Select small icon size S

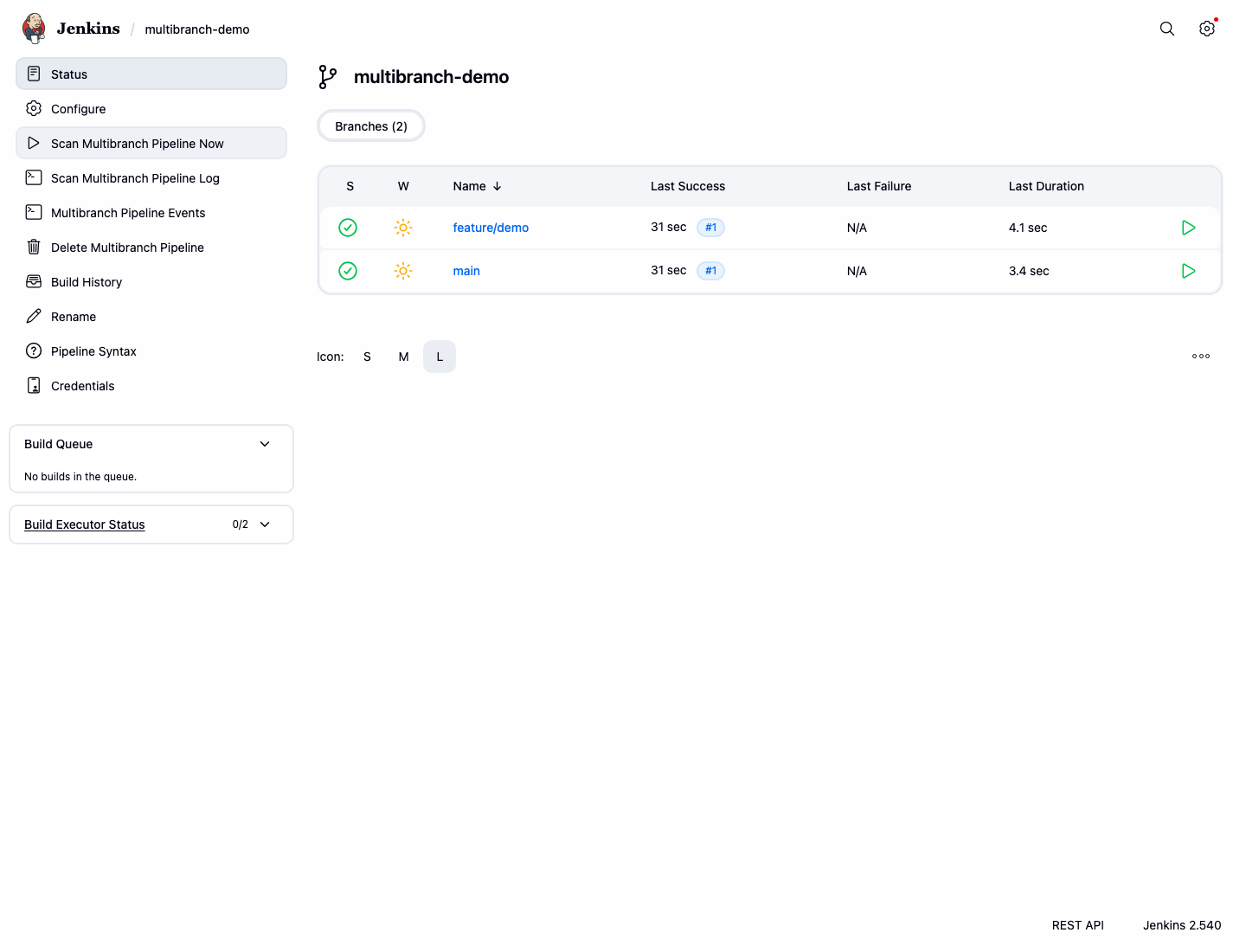pos(367,357)
